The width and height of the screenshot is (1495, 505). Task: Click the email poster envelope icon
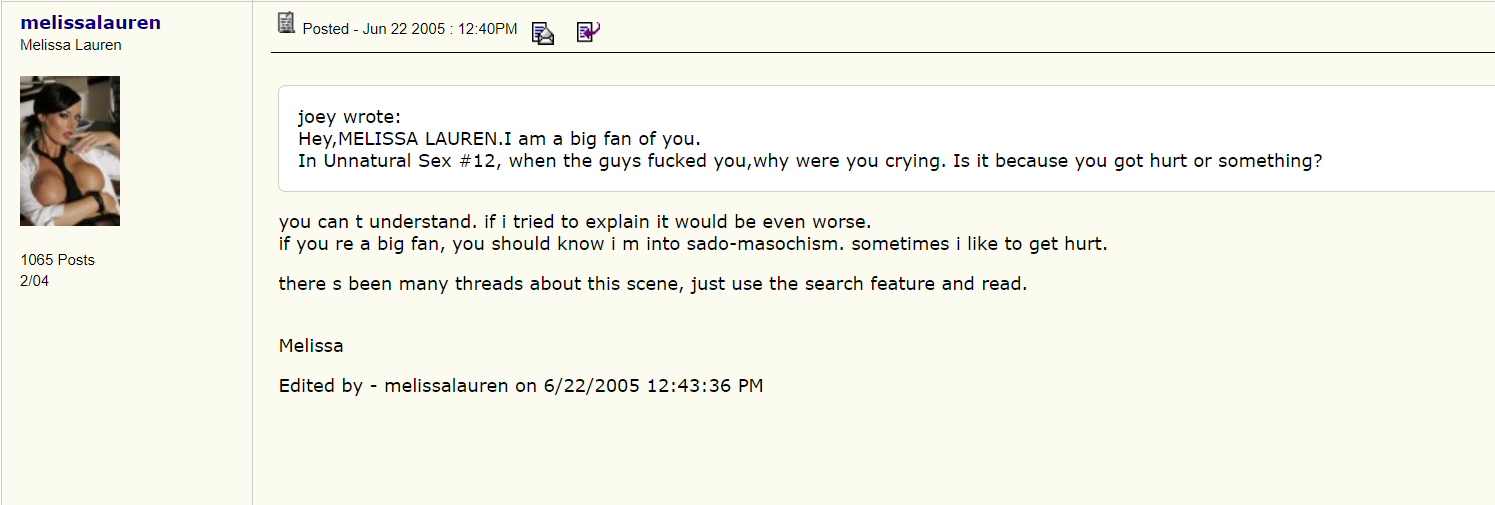[543, 33]
